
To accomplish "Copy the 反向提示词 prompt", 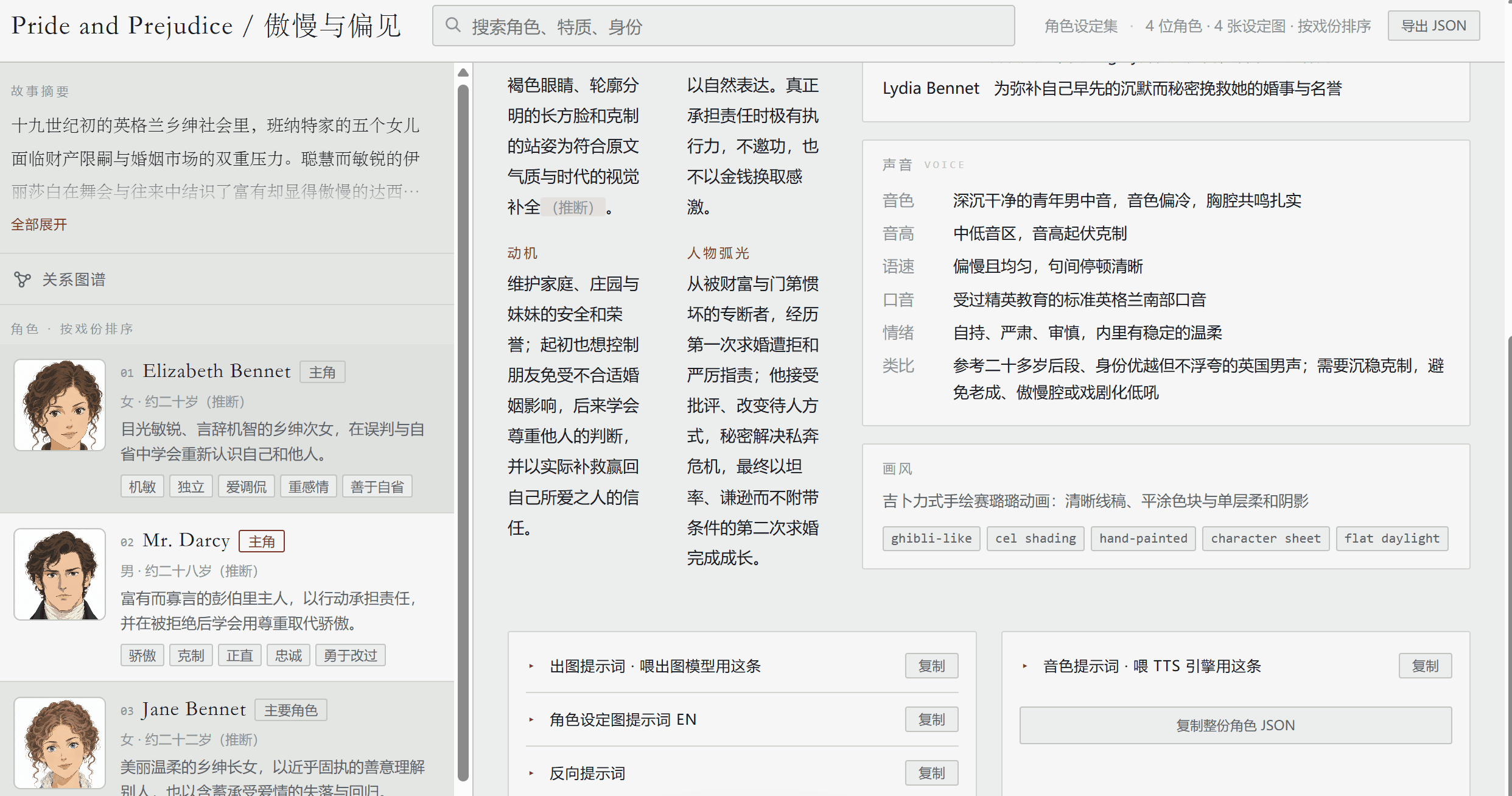I will [x=932, y=773].
